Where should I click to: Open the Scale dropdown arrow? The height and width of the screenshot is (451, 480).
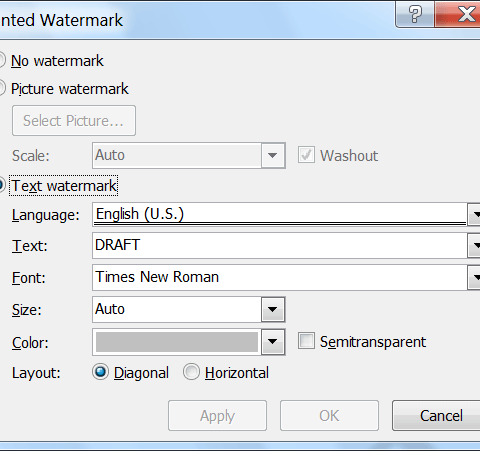[x=273, y=155]
